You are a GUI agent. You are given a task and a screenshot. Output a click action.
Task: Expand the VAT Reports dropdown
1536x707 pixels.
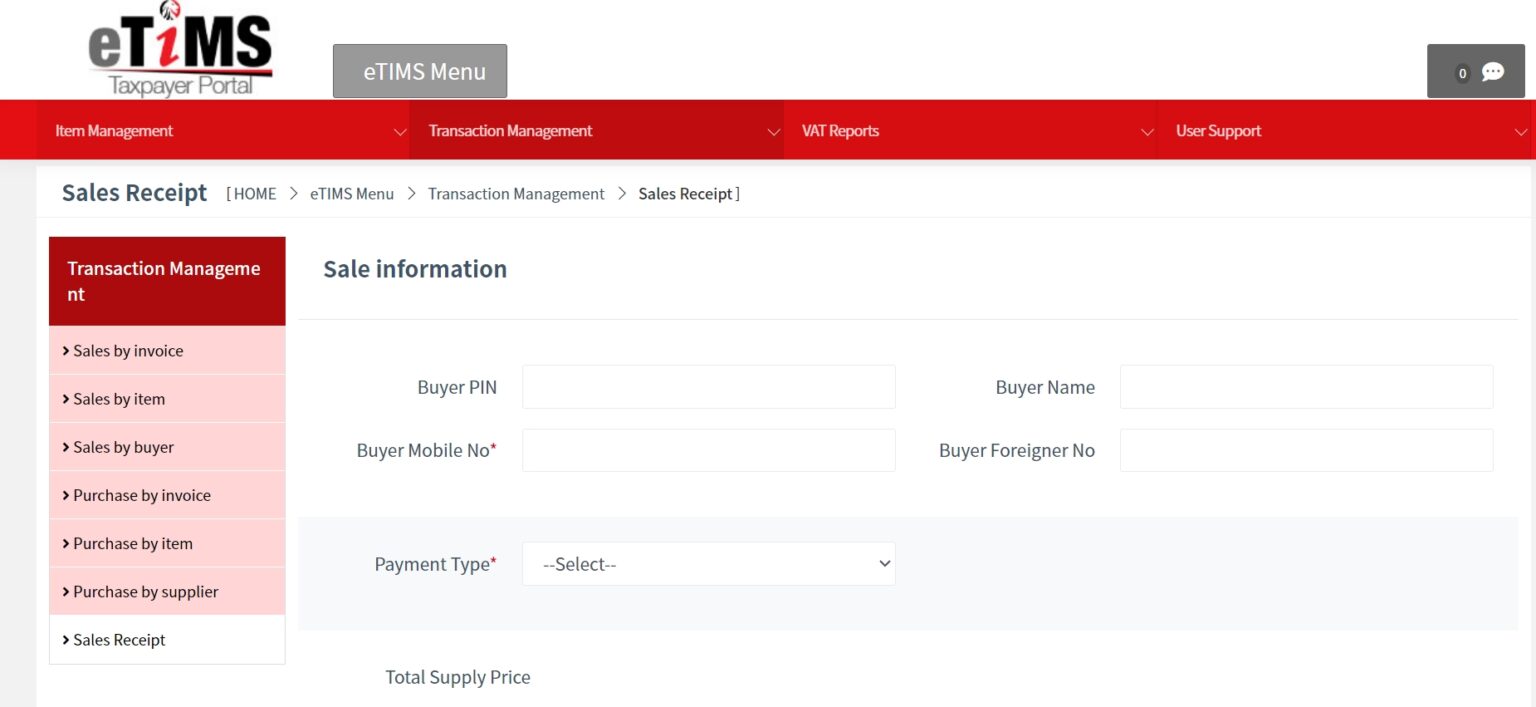969,131
